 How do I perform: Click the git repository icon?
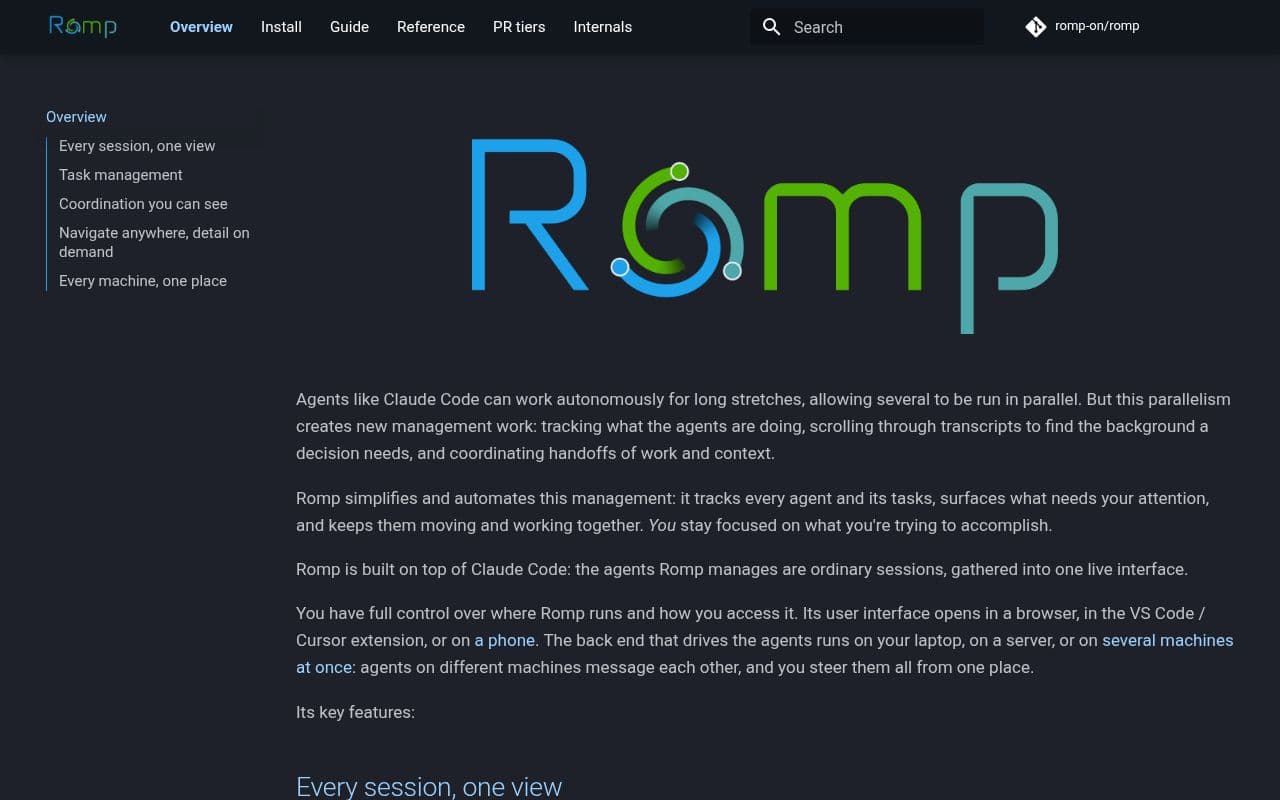click(1036, 27)
